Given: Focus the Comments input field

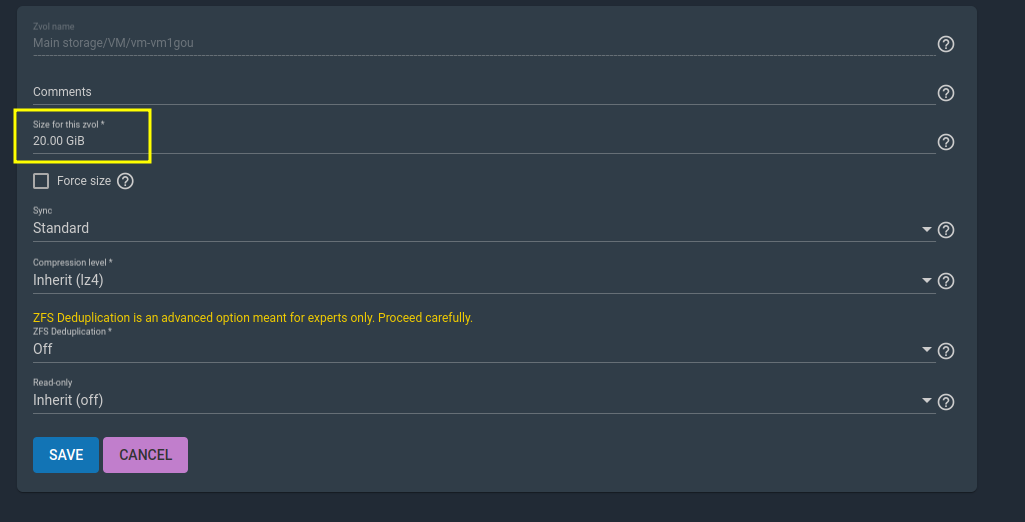Looking at the screenshot, I should pyautogui.click(x=484, y=92).
